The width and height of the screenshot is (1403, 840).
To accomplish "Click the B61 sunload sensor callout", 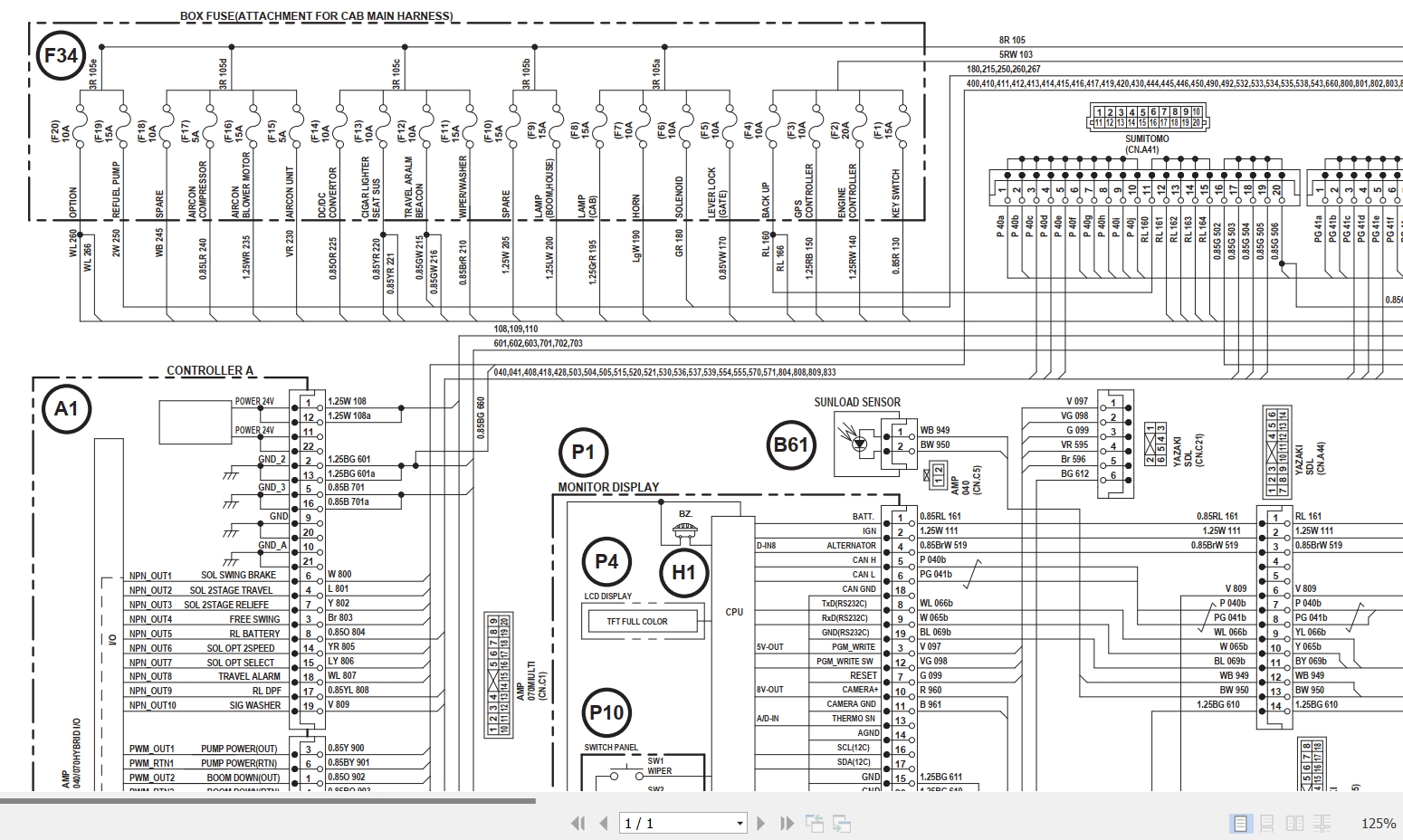I will pos(791,445).
